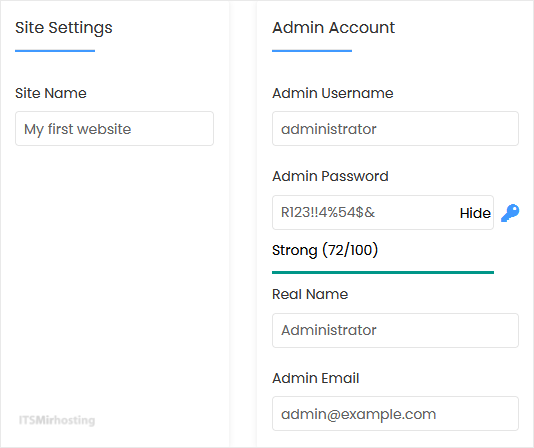The image size is (534, 448).
Task: Click the Admin Email label
Action: pos(315,378)
